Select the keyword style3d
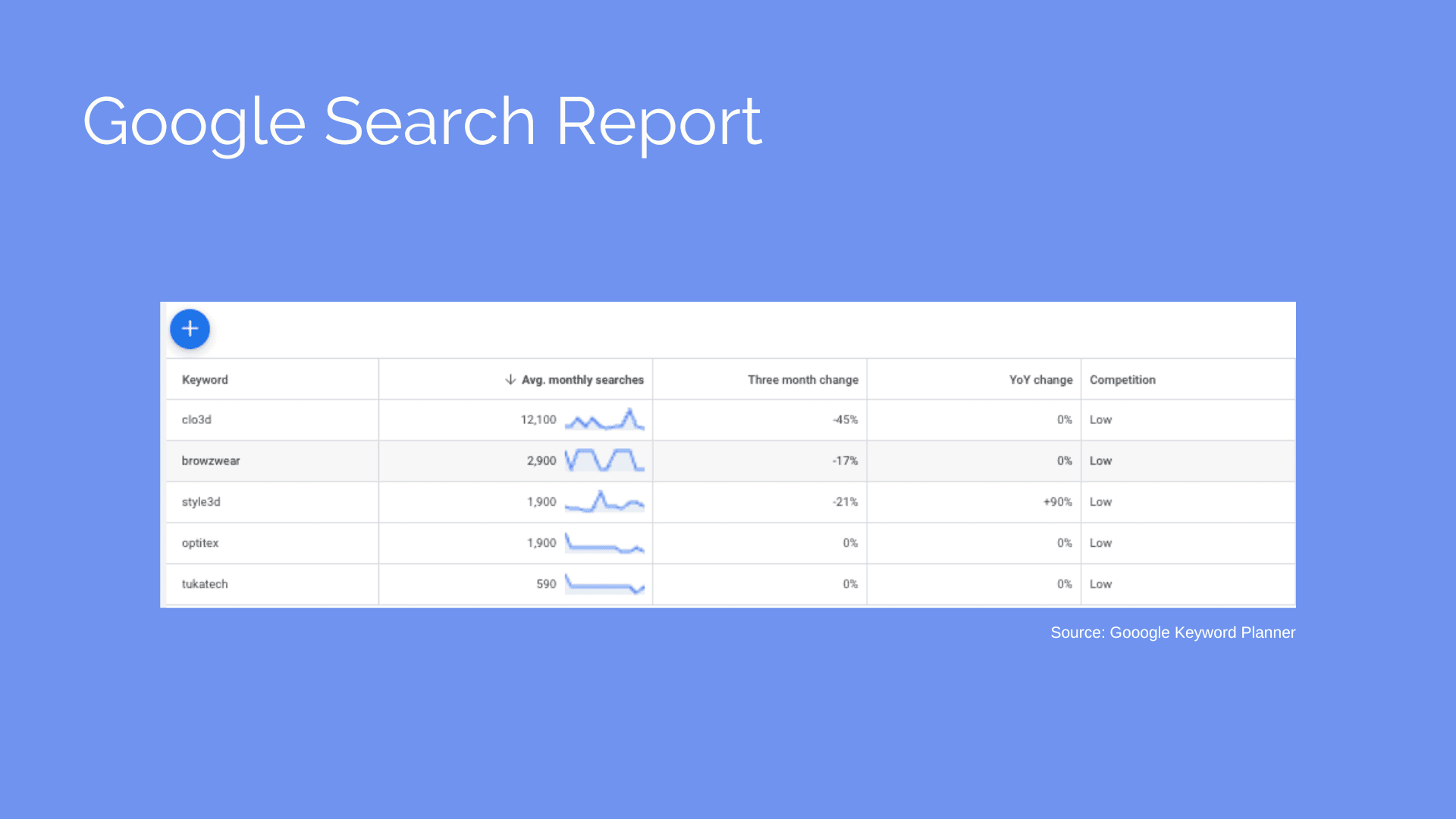Screen dimensions: 1456x819 coord(199,501)
